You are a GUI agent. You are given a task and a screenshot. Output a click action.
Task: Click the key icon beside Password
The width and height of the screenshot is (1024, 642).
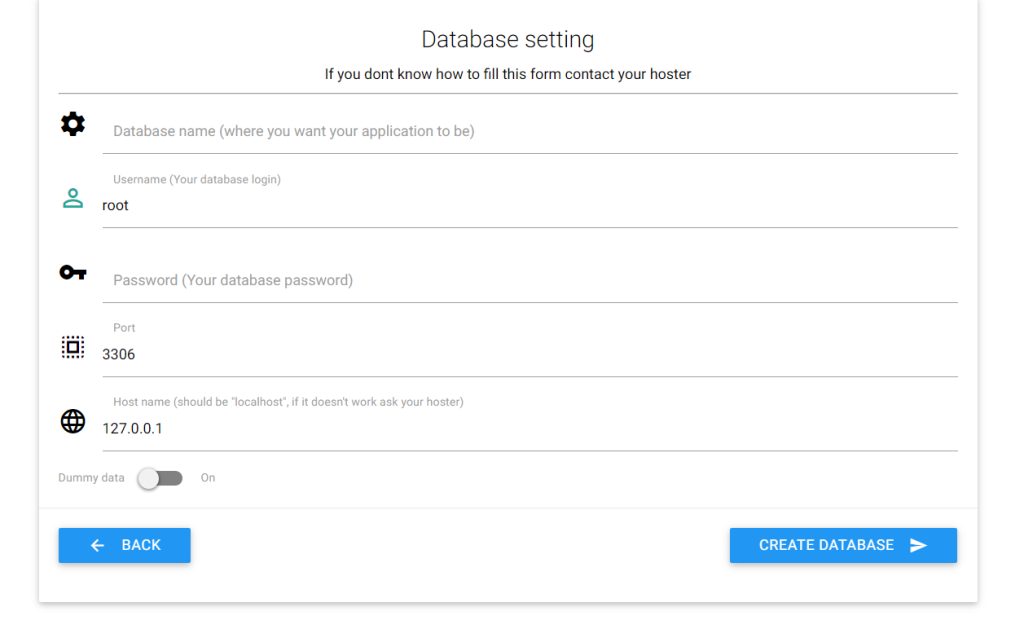[73, 272]
